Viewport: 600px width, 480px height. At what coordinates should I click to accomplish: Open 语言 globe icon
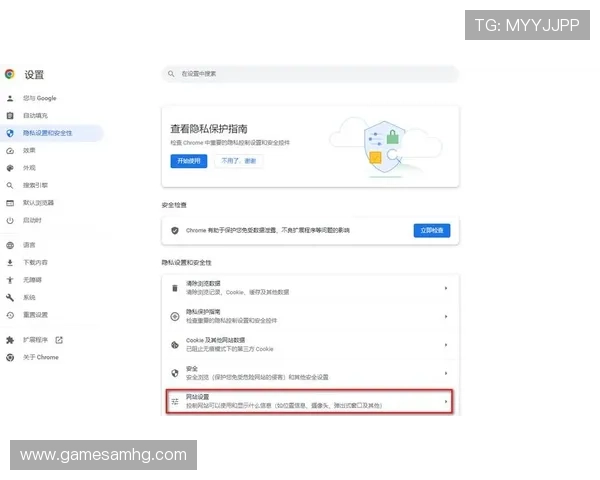(10, 245)
